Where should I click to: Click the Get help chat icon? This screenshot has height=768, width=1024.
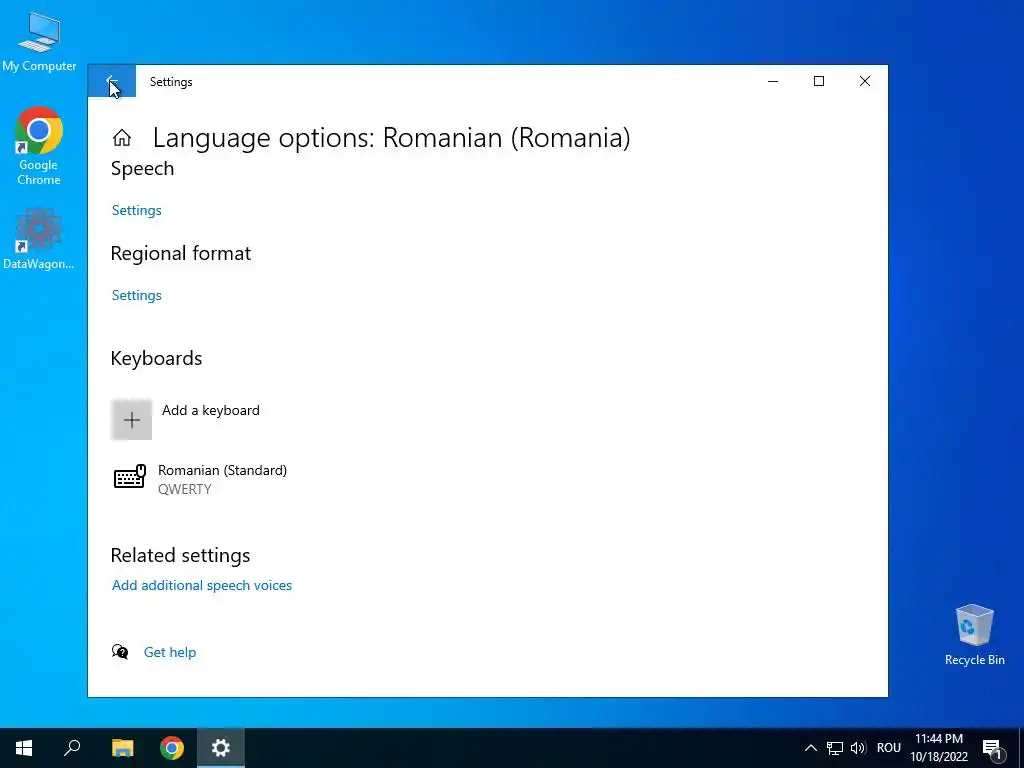click(120, 651)
